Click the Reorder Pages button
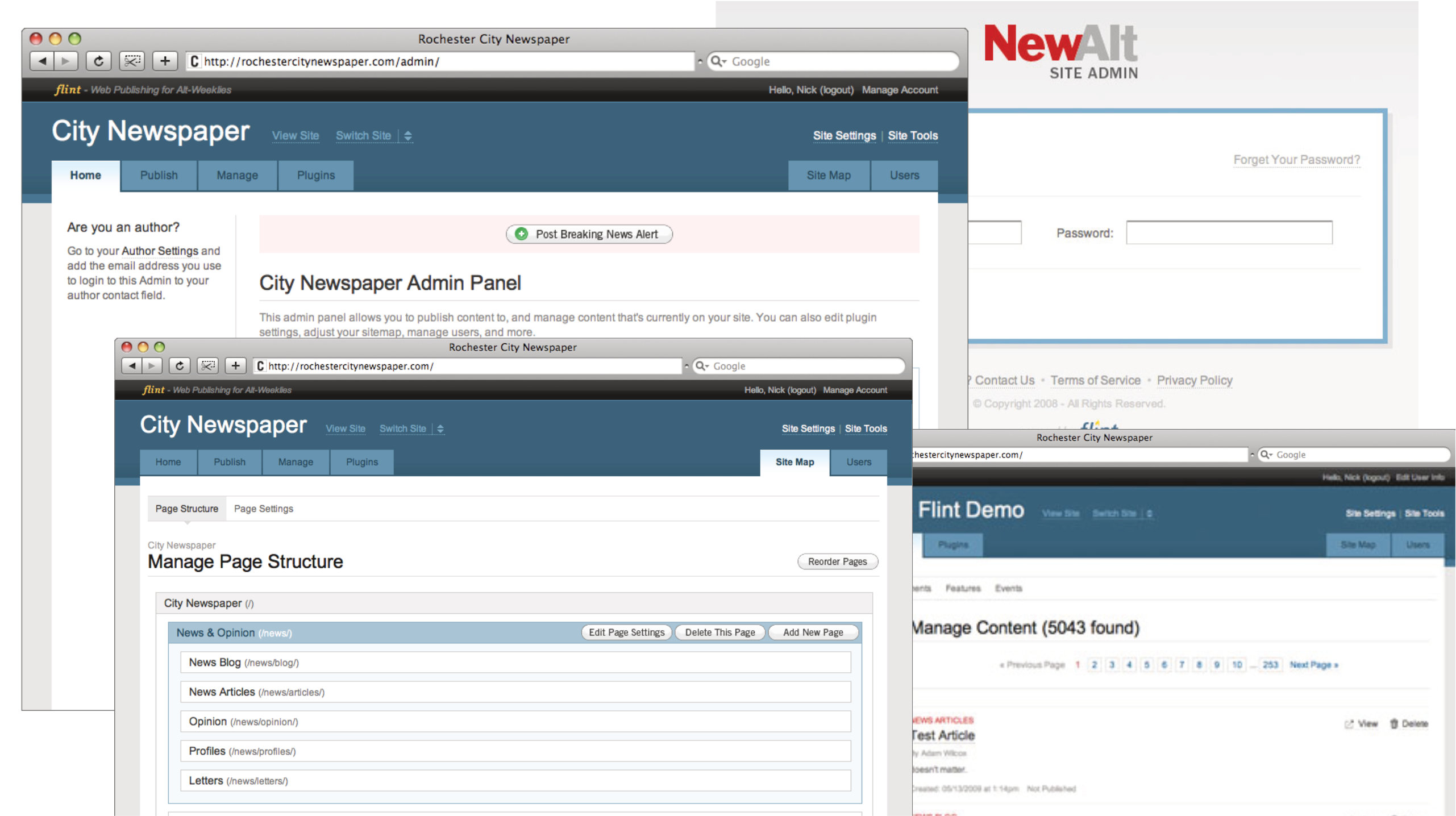 [838, 561]
